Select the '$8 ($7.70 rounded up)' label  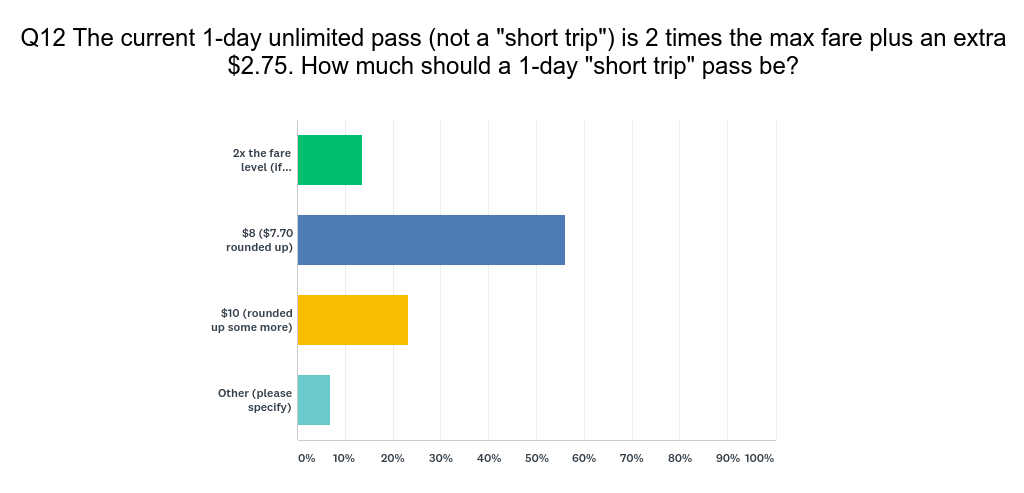[259, 240]
